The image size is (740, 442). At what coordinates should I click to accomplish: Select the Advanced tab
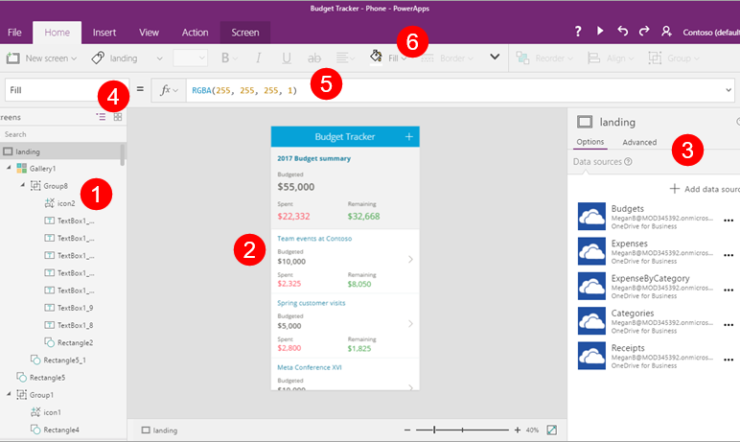pos(639,142)
